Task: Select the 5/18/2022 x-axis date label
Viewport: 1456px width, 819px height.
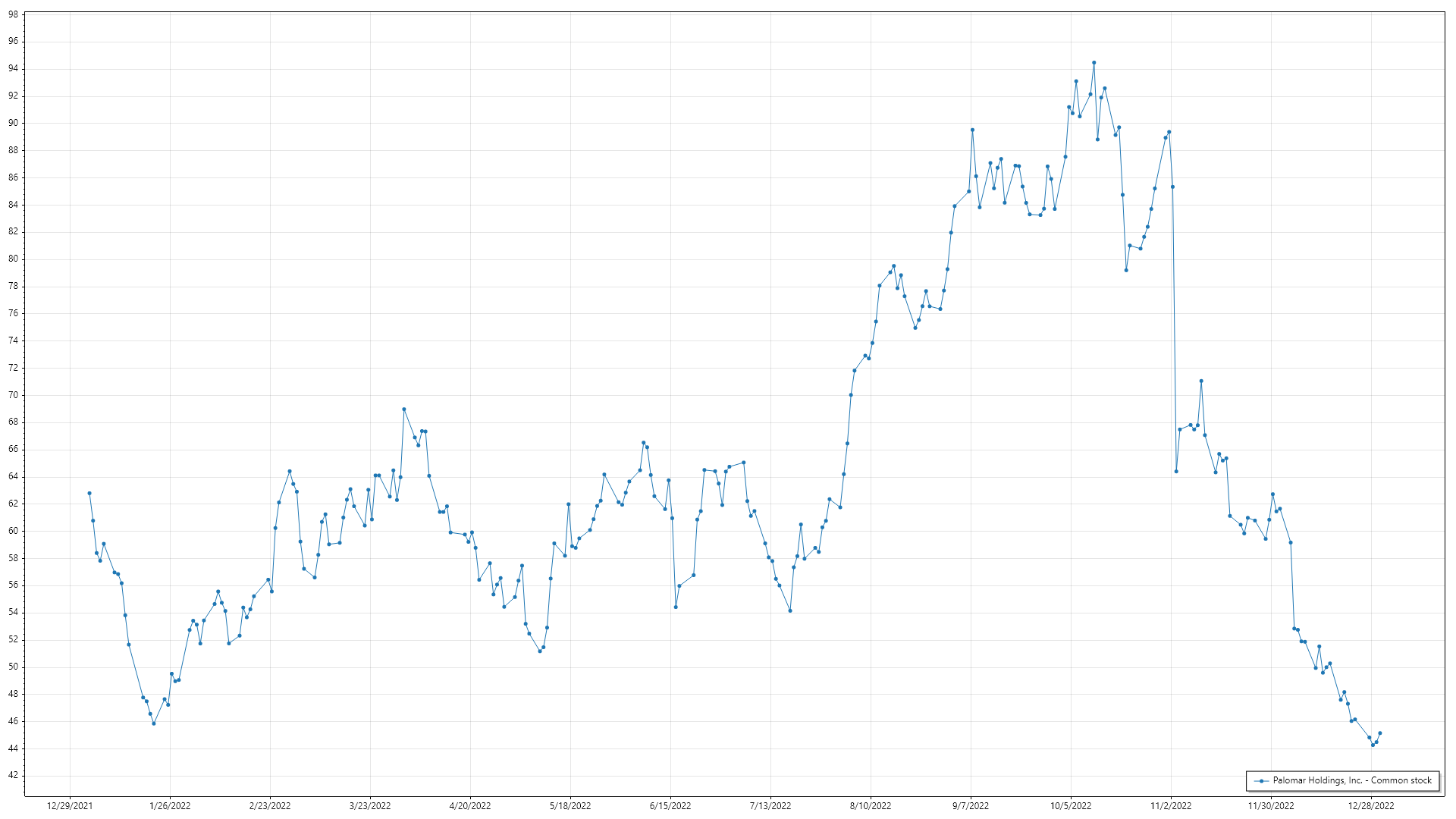Action: pos(570,806)
